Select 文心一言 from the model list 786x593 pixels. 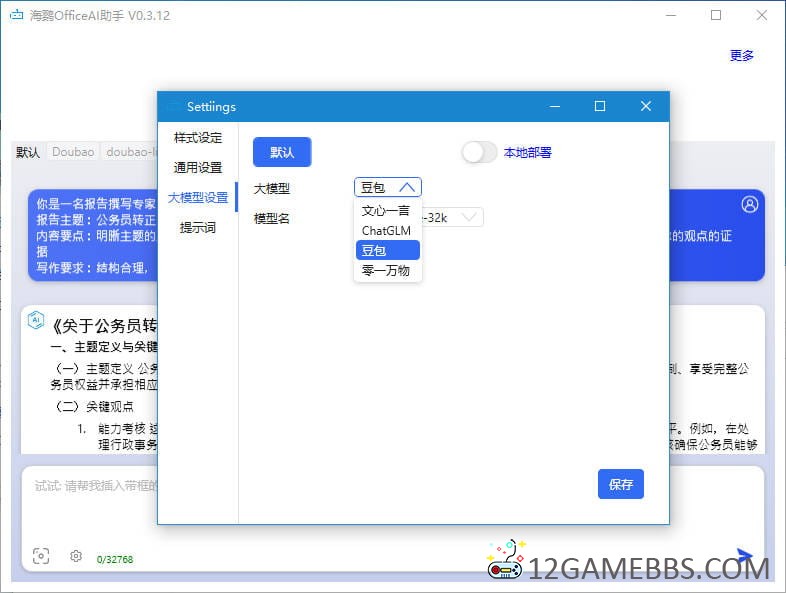(x=387, y=210)
